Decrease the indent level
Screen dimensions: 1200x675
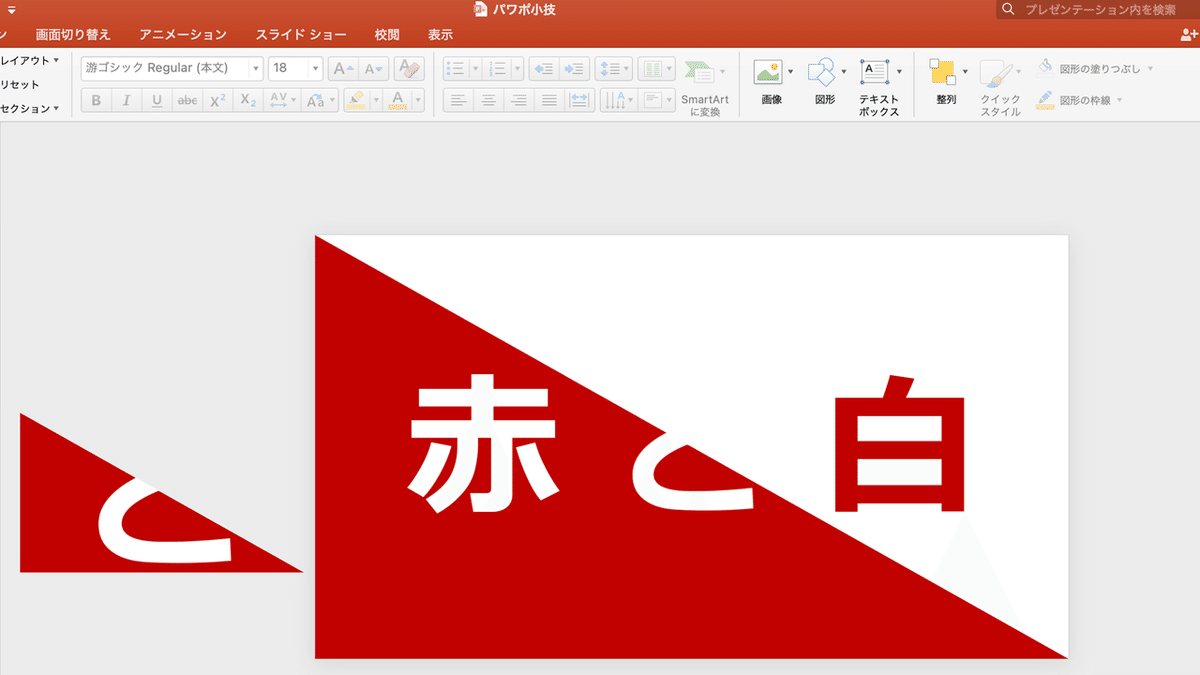click(544, 69)
